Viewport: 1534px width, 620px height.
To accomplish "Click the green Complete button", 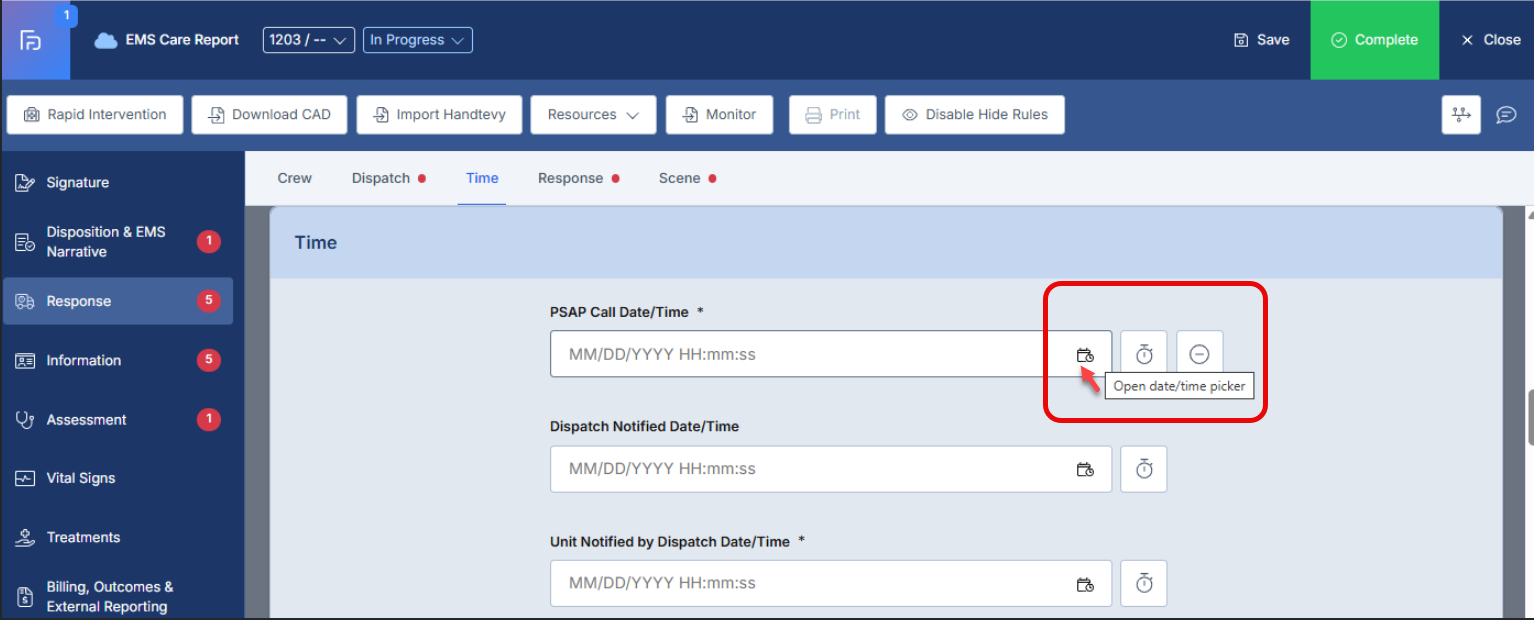I will click(x=1374, y=40).
